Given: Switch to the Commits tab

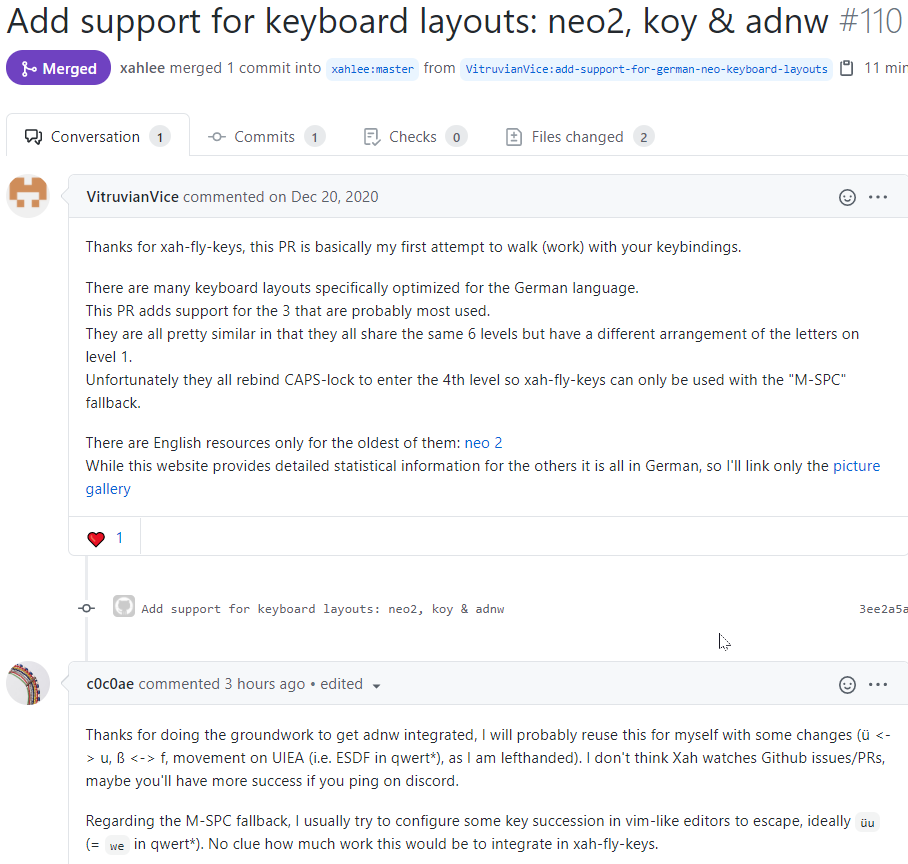Looking at the screenshot, I should [266, 137].
